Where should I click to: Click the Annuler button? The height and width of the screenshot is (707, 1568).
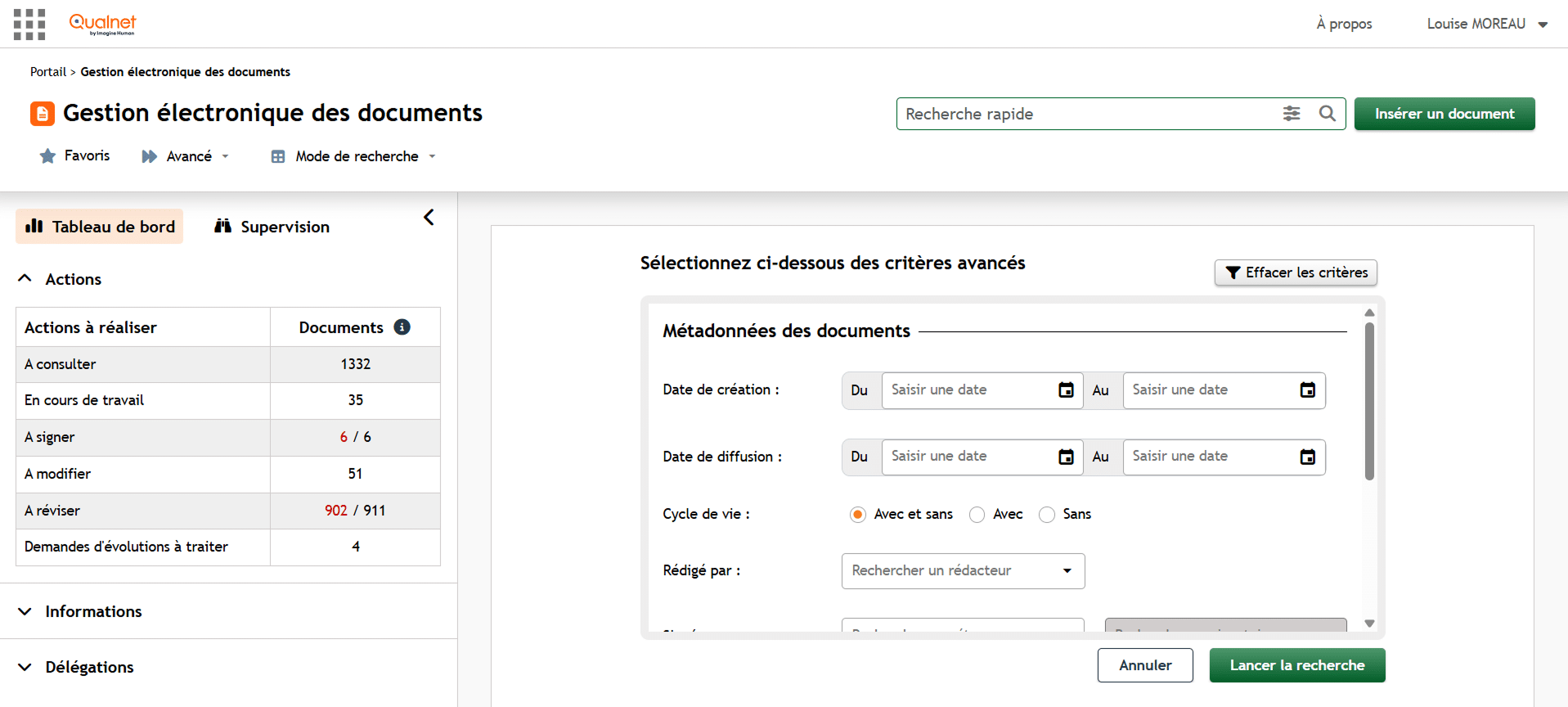(x=1145, y=665)
